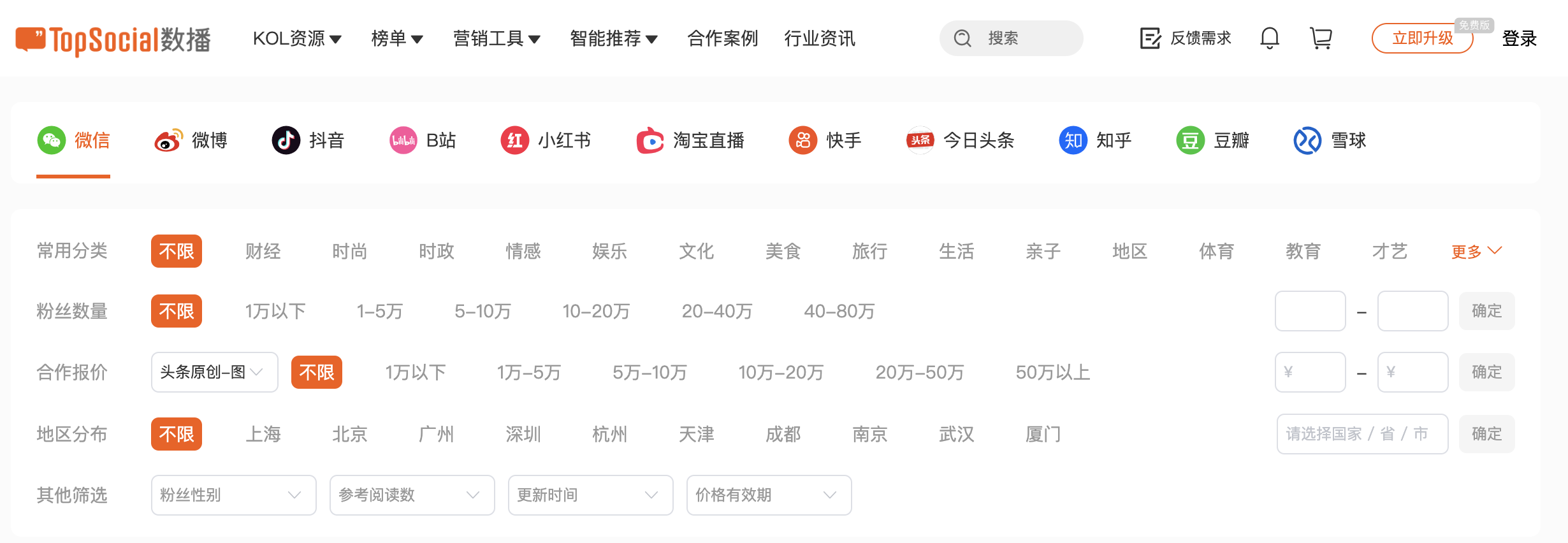The width and height of the screenshot is (1568, 543).
Task: Select 不限 in 地区分布 row
Action: [177, 434]
